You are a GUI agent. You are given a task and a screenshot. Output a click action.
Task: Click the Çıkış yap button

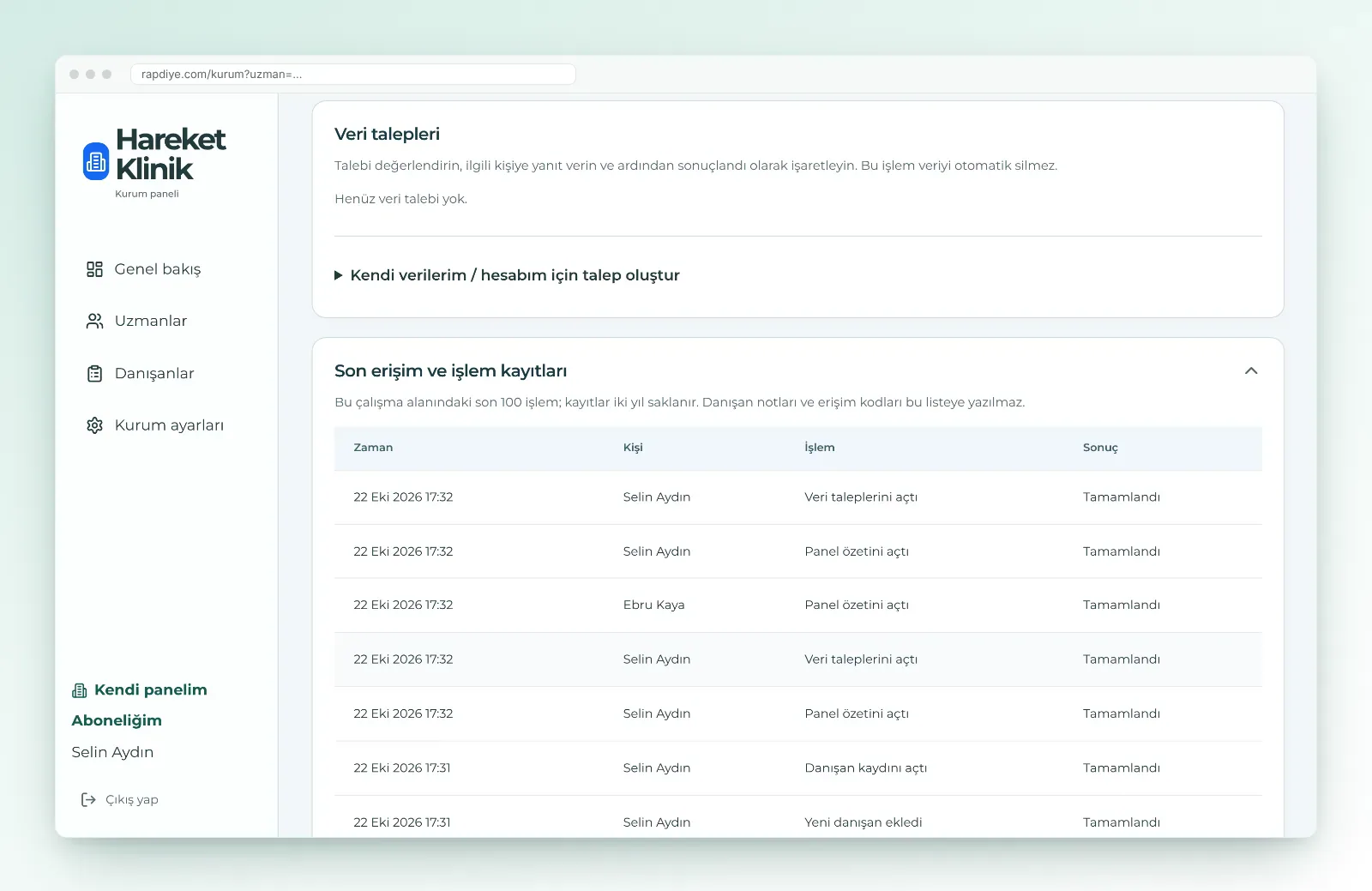click(x=119, y=799)
